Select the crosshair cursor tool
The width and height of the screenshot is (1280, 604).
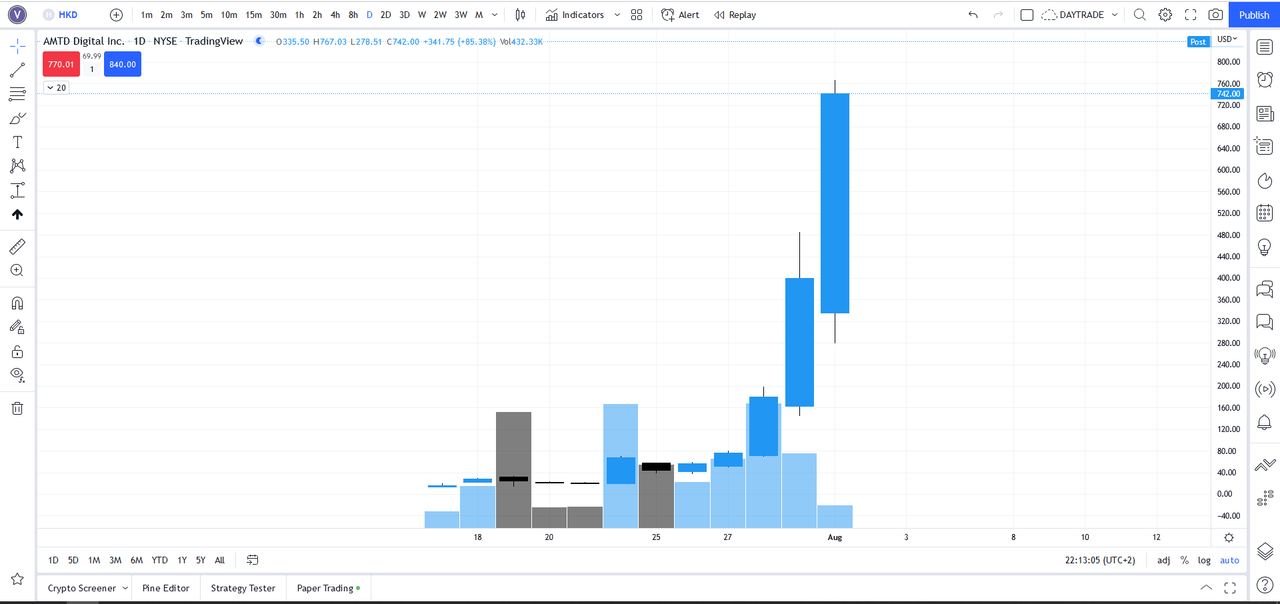[17, 46]
